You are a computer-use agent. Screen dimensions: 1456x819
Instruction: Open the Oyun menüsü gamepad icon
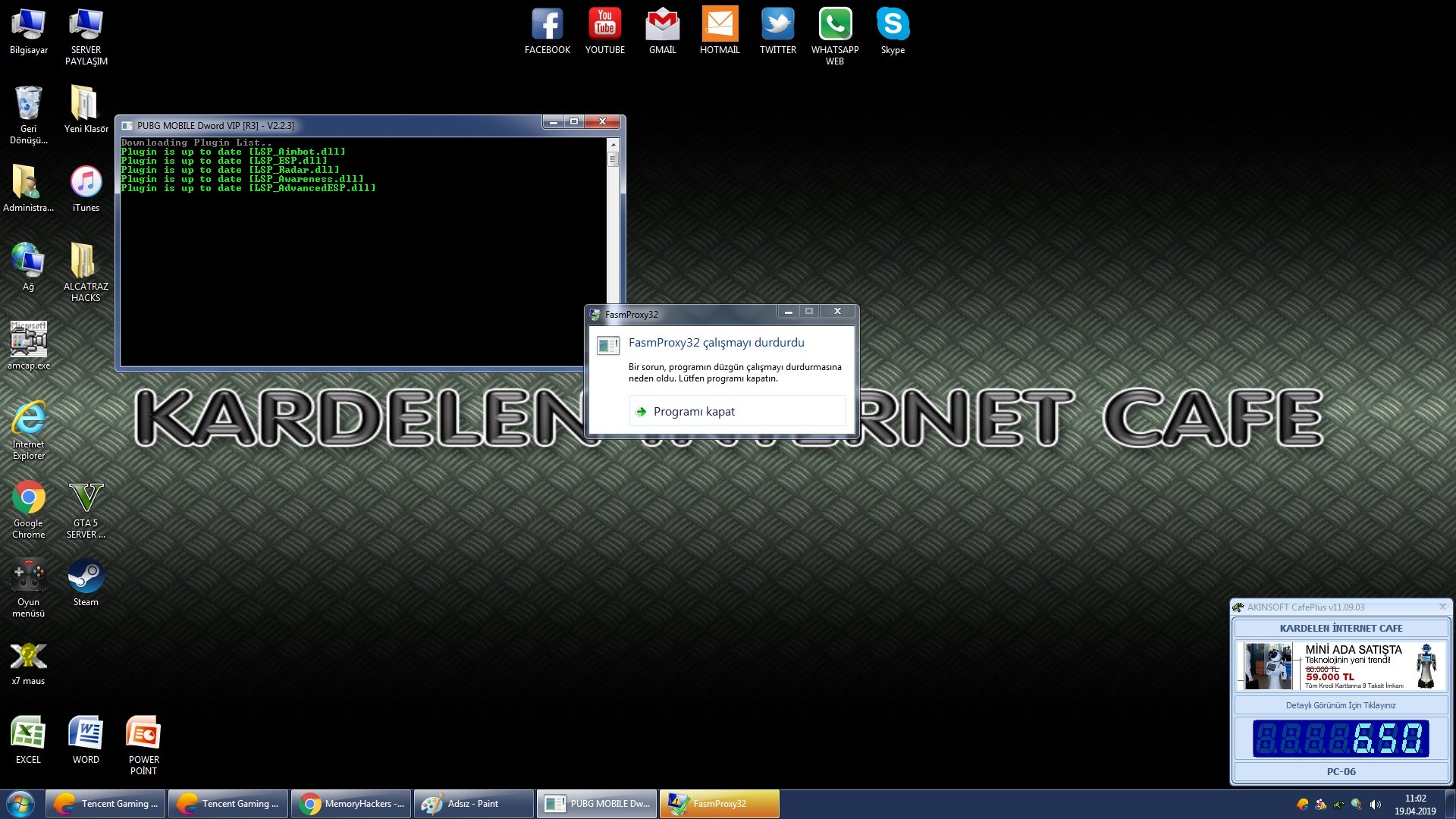pyautogui.click(x=28, y=588)
